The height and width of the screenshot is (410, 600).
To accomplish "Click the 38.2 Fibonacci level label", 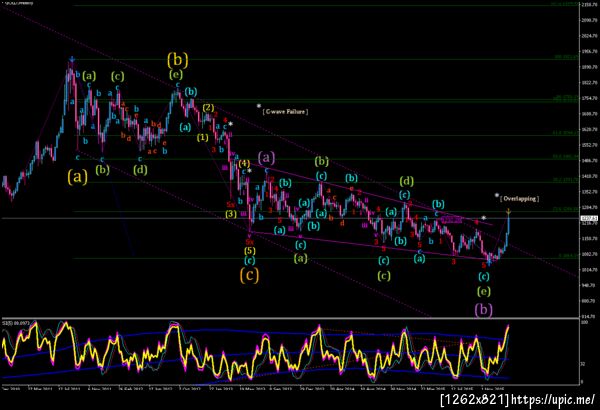I will (x=566, y=180).
